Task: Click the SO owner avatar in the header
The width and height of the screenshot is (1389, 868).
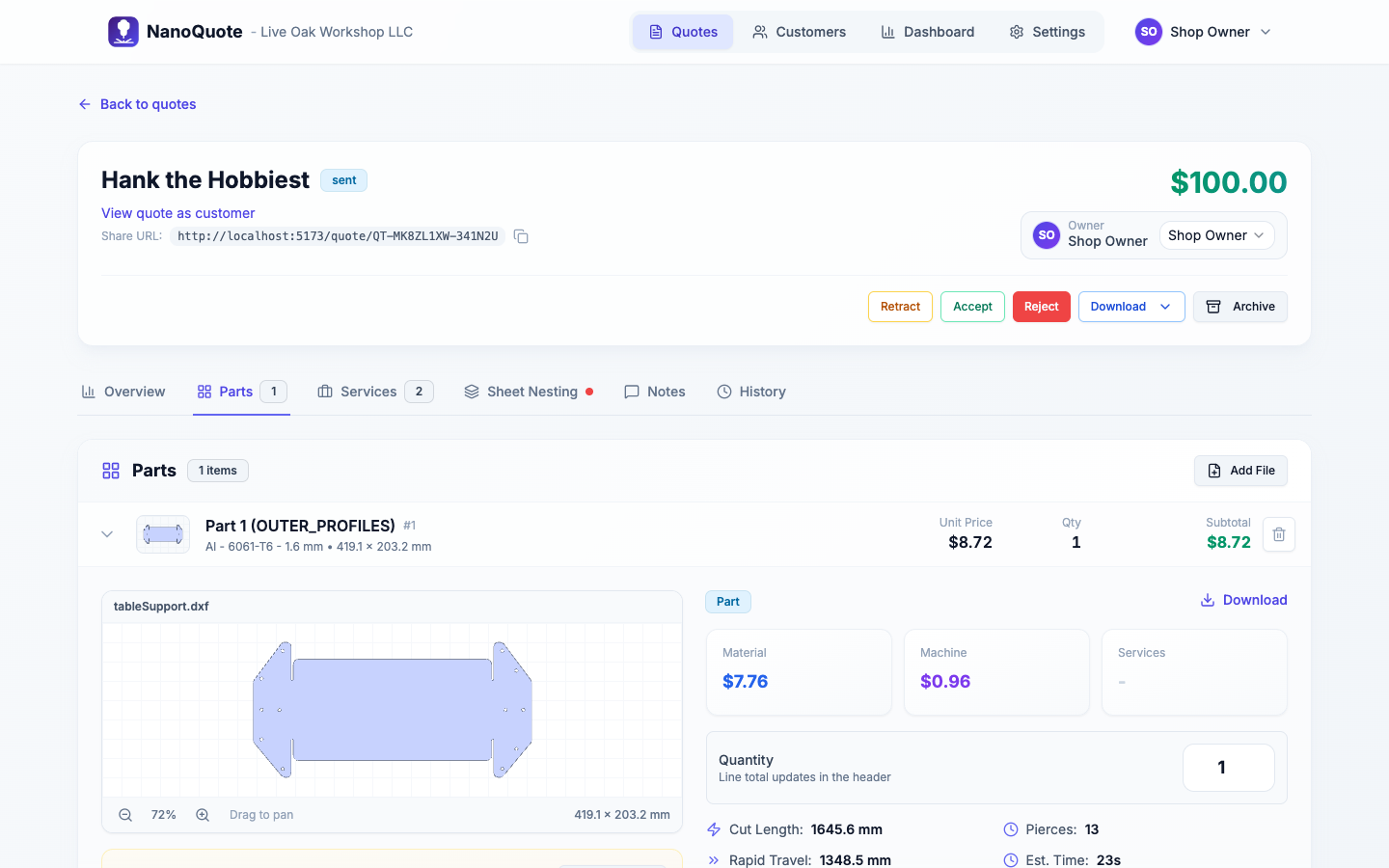Action: click(1047, 235)
